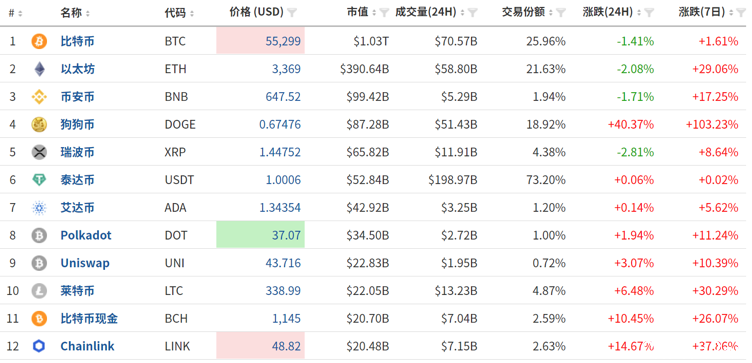Click the highlighted DOT price 37.07
Screen dimensions: 752x363
click(x=286, y=235)
